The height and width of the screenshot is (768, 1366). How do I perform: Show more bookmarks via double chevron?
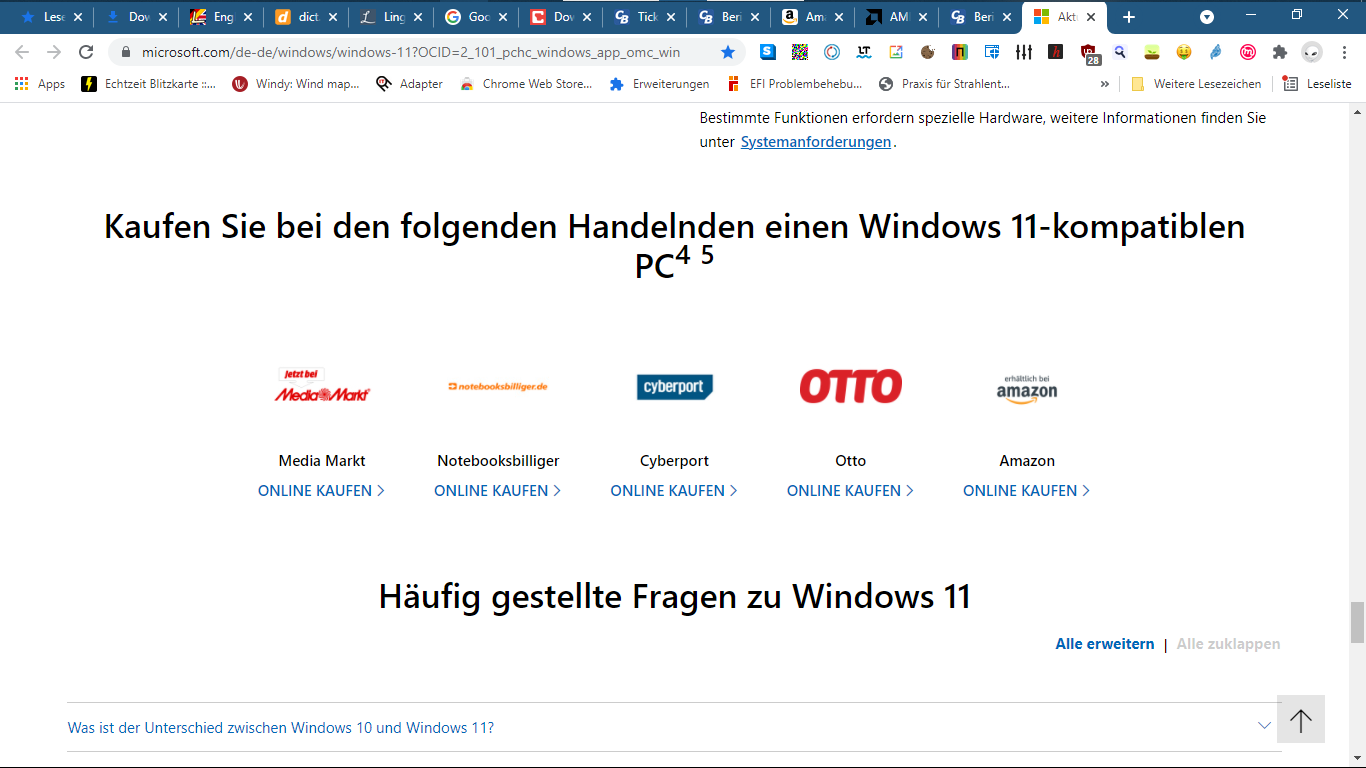pos(1105,84)
